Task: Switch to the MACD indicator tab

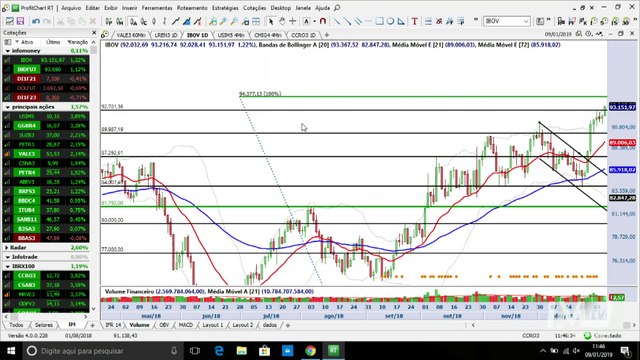Action: pos(185,325)
